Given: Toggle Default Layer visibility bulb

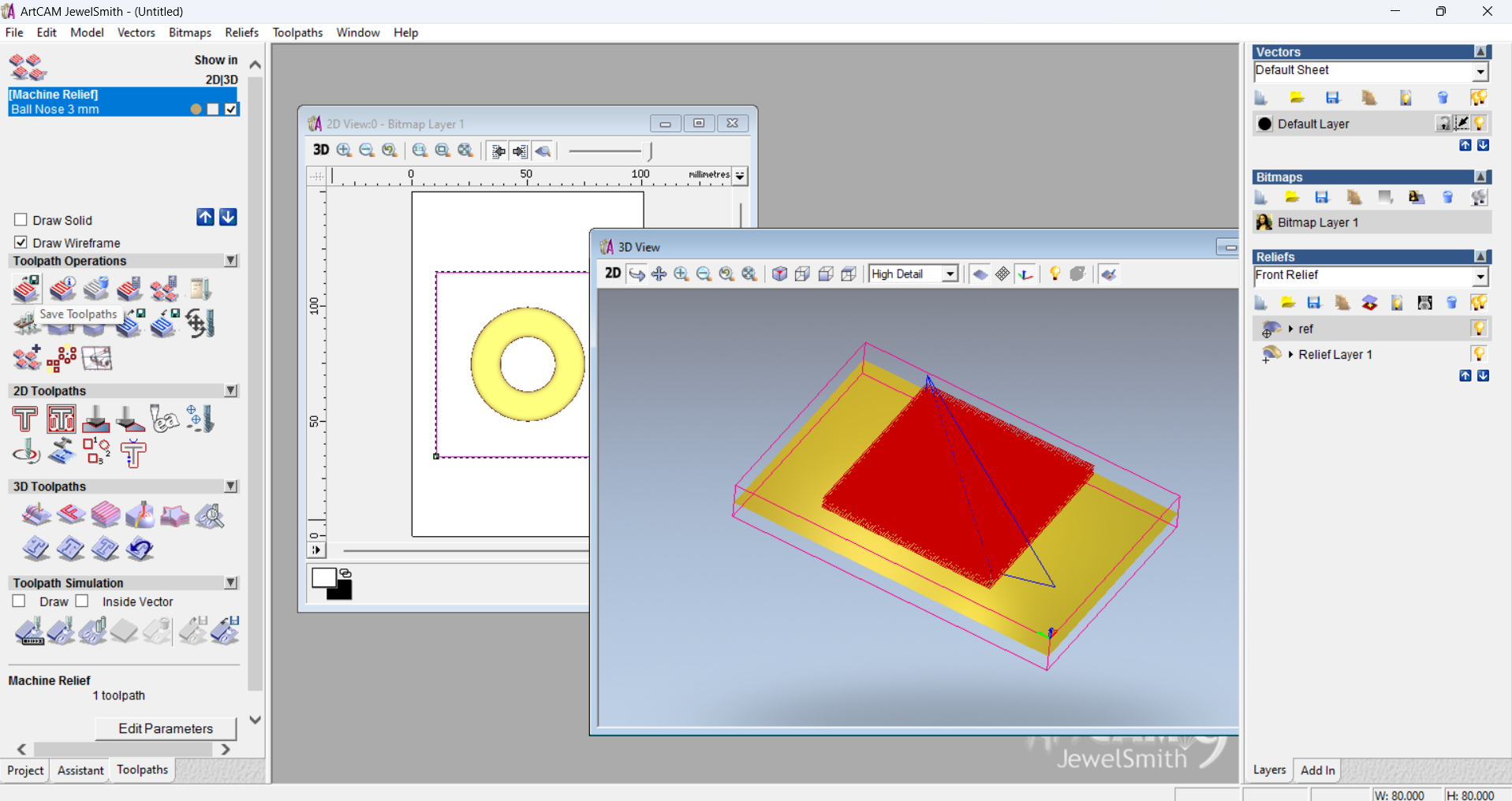Looking at the screenshot, I should tap(1480, 123).
